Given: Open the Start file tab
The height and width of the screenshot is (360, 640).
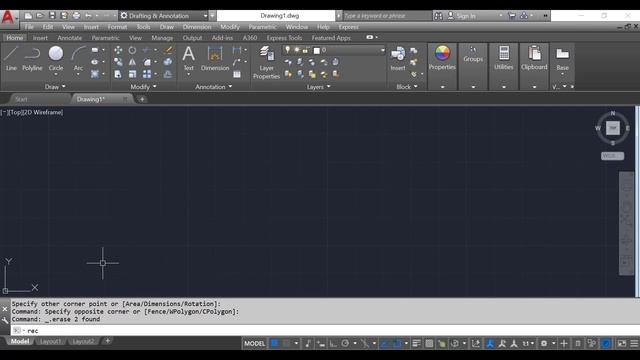Looking at the screenshot, I should (x=21, y=99).
